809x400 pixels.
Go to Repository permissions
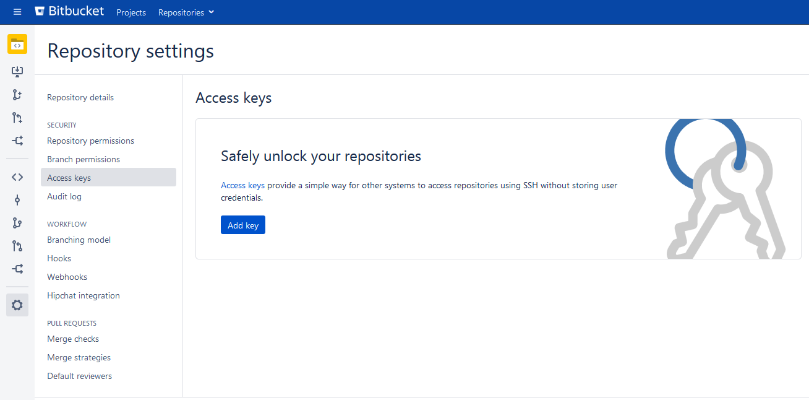[x=90, y=141]
